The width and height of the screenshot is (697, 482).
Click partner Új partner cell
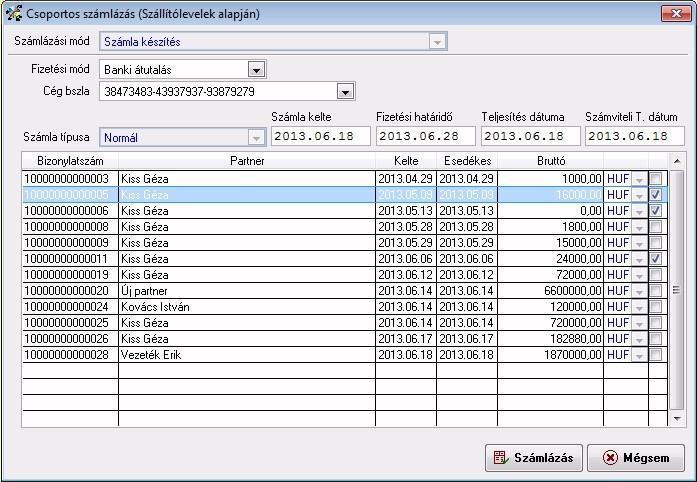(247, 291)
